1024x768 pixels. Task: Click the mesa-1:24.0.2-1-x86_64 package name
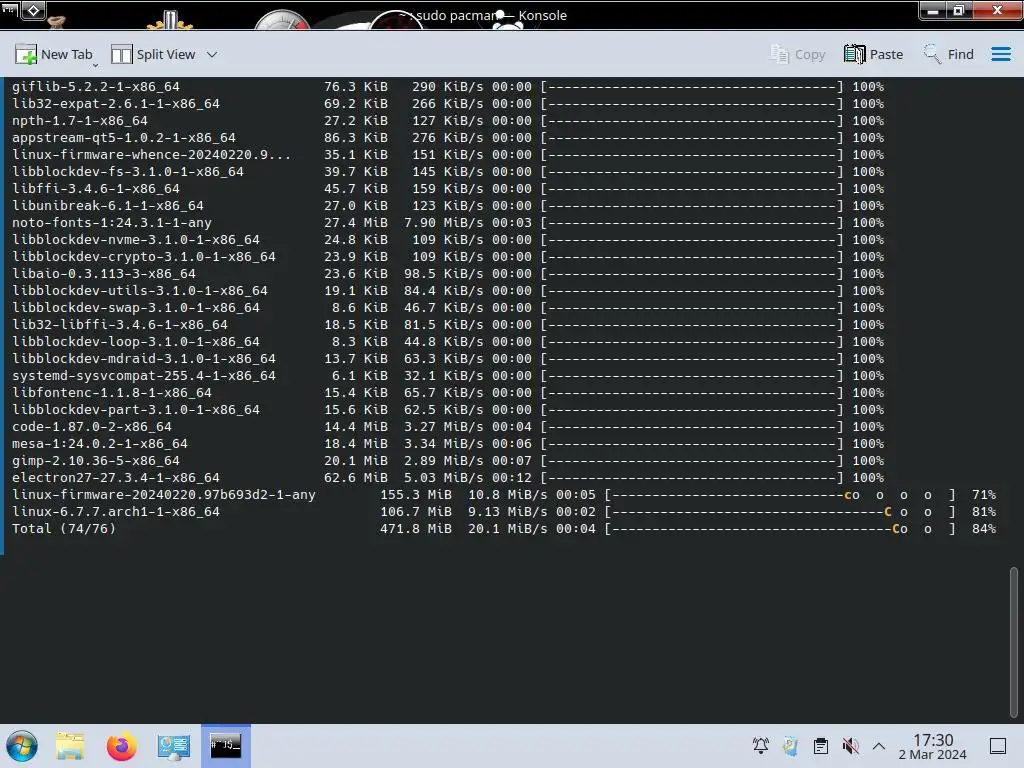coord(100,443)
